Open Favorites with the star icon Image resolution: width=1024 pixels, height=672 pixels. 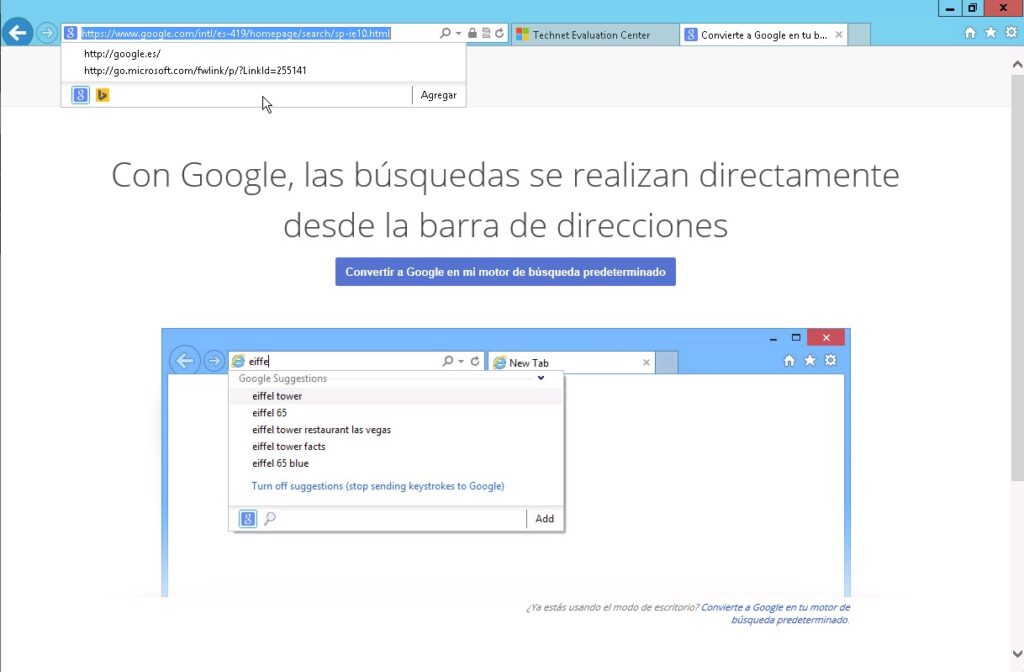pyautogui.click(x=991, y=33)
